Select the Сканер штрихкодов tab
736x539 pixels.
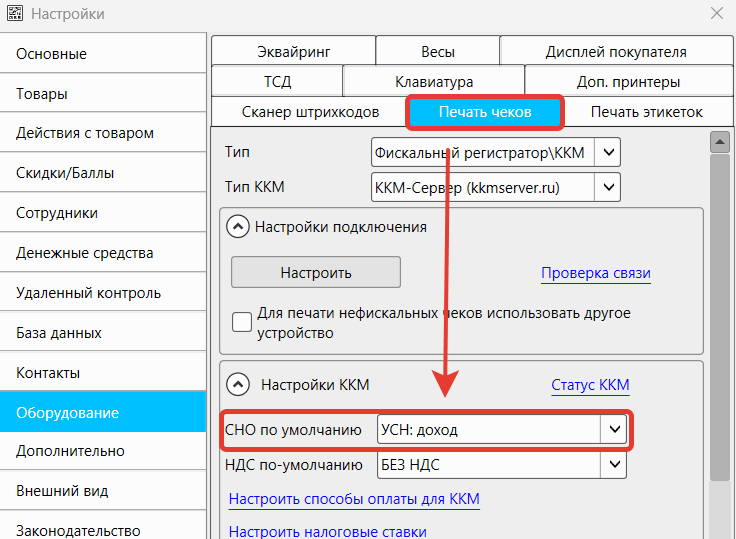(310, 112)
